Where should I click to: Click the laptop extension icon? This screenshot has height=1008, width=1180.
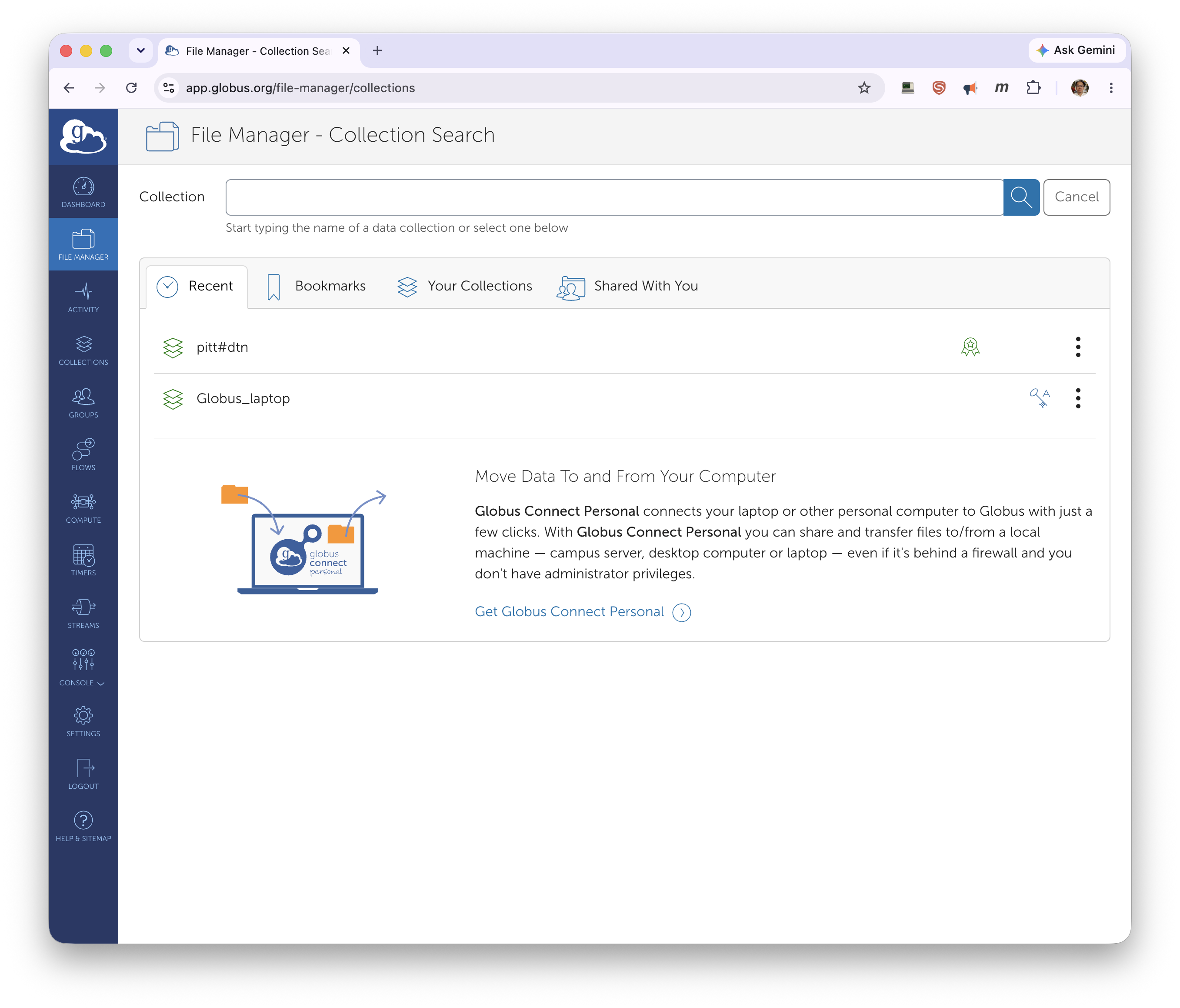[907, 88]
